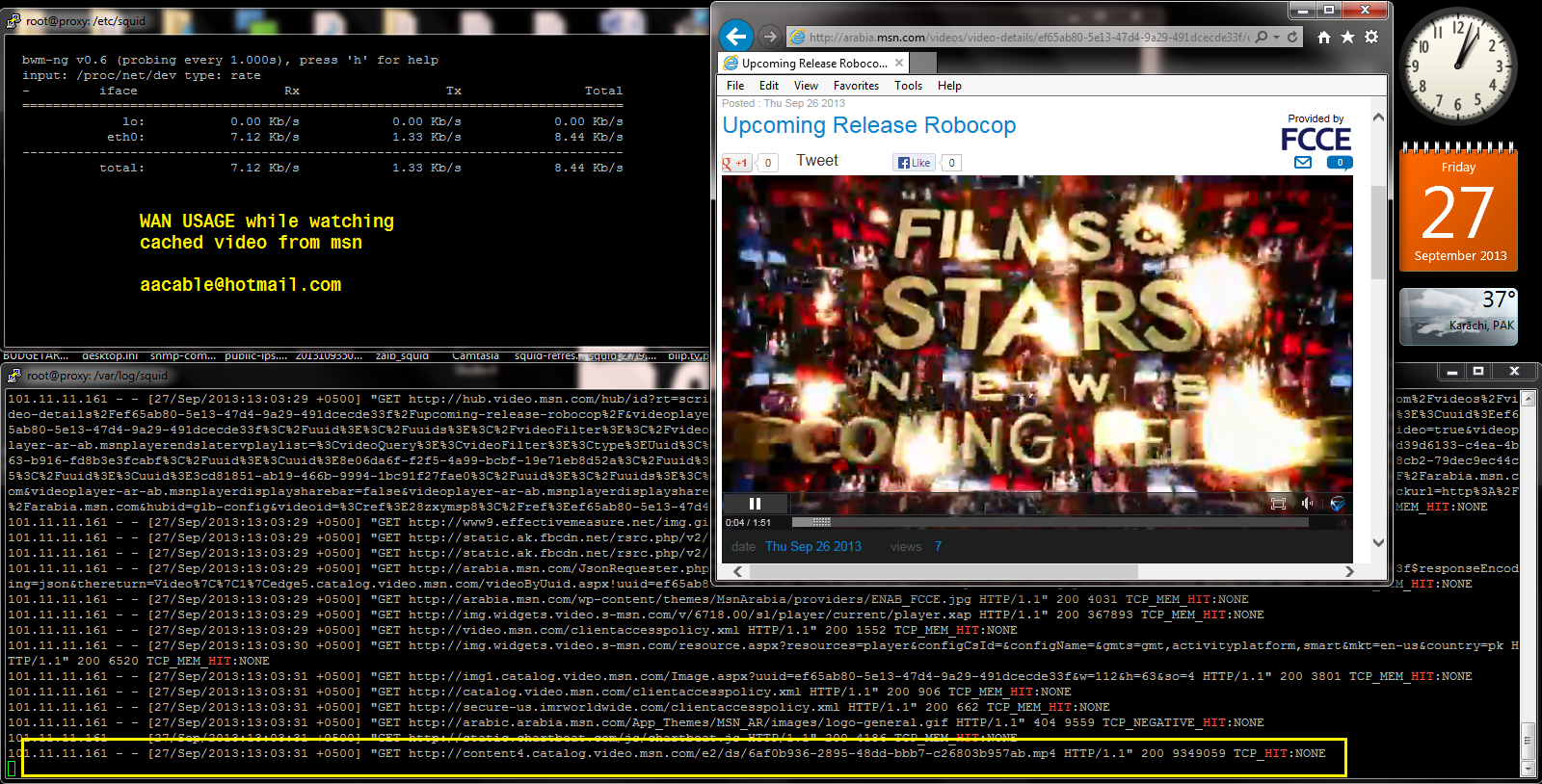1542x784 pixels.
Task: Click the browser Forward arrow button
Action: point(769,37)
